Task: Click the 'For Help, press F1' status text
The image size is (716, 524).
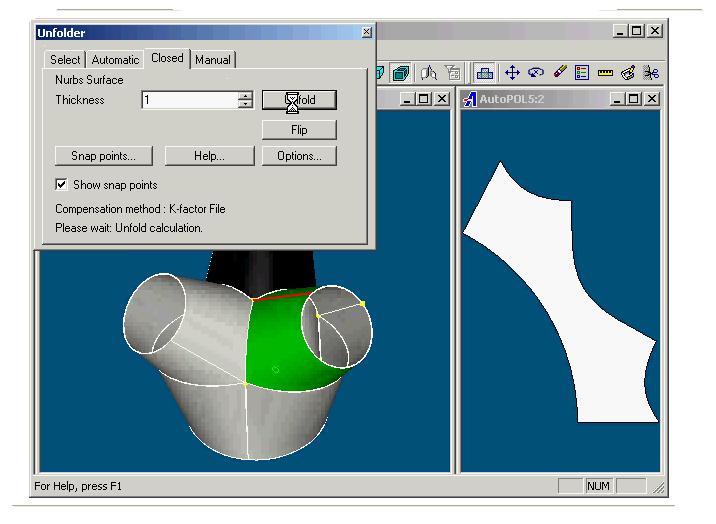Action: 78,486
